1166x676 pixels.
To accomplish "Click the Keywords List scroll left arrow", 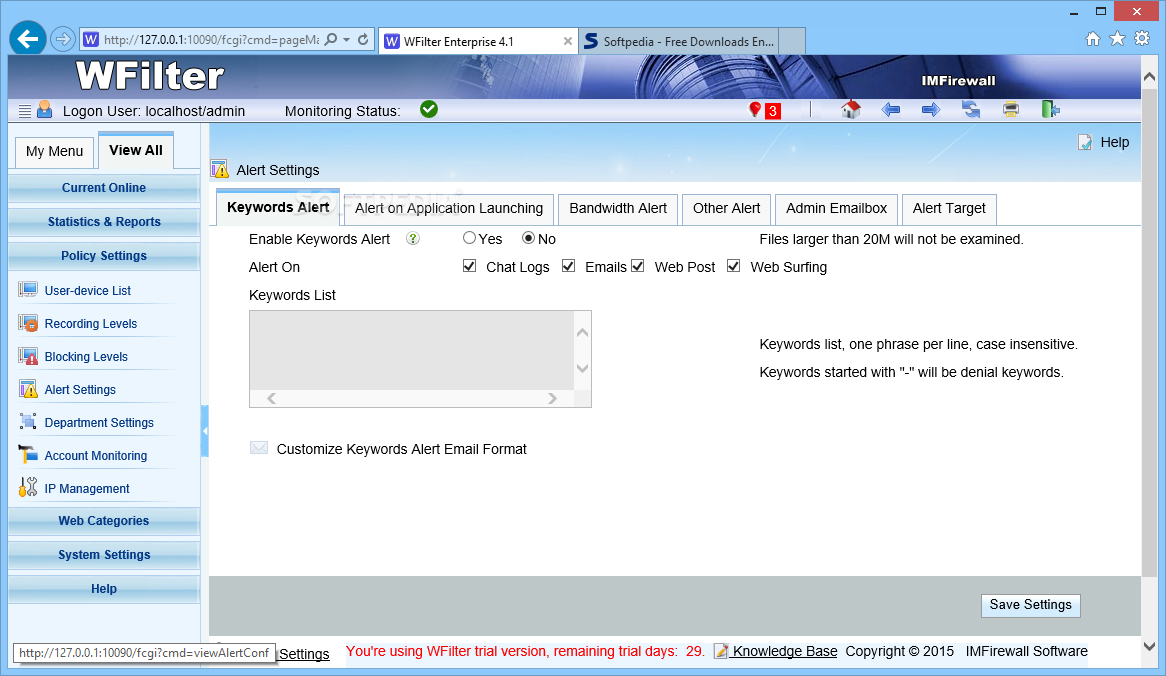I will click(271, 399).
